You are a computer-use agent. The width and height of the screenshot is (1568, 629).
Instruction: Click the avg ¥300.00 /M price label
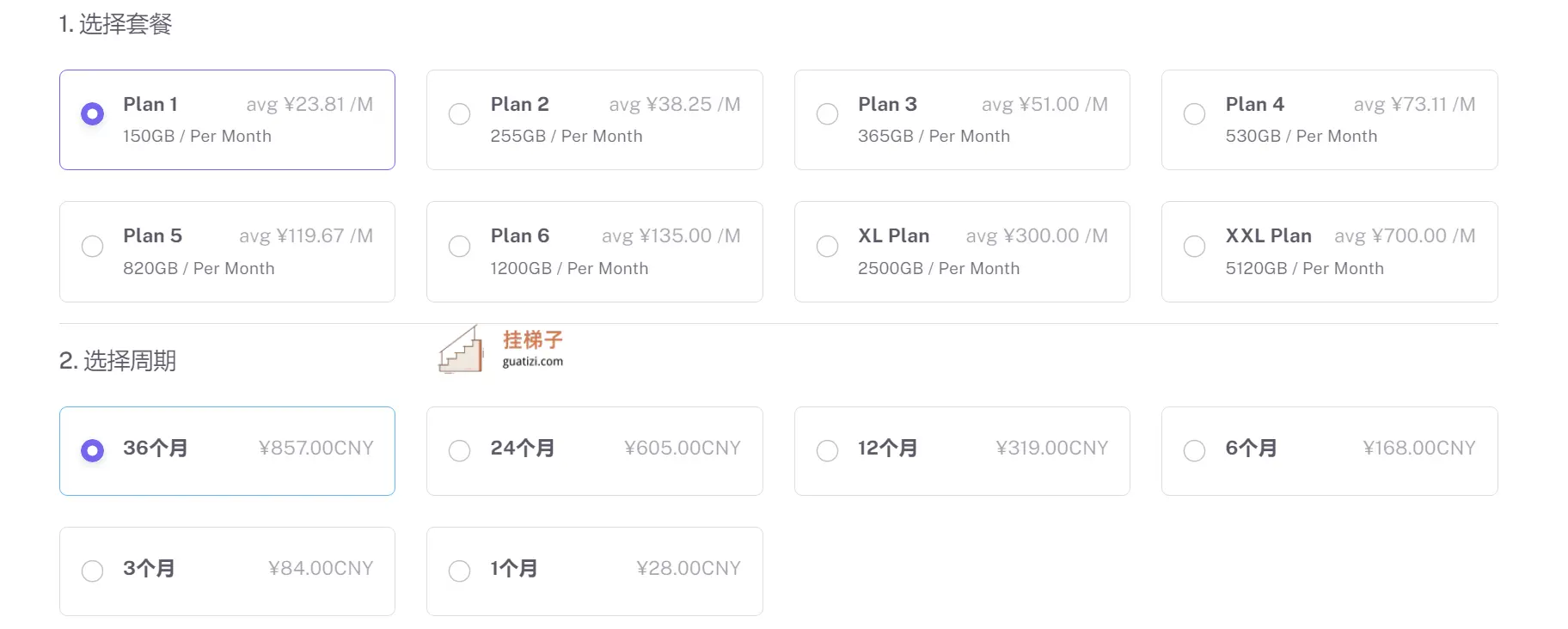(x=1037, y=235)
